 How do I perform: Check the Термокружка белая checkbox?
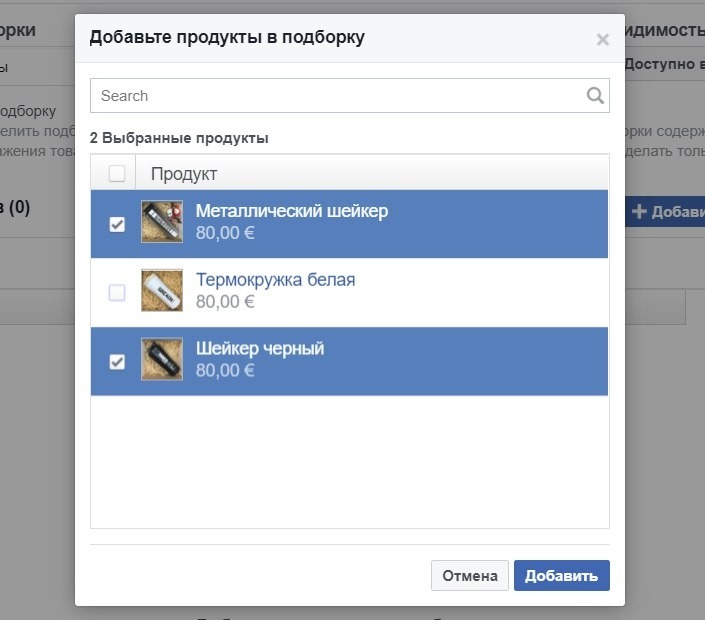(x=117, y=293)
